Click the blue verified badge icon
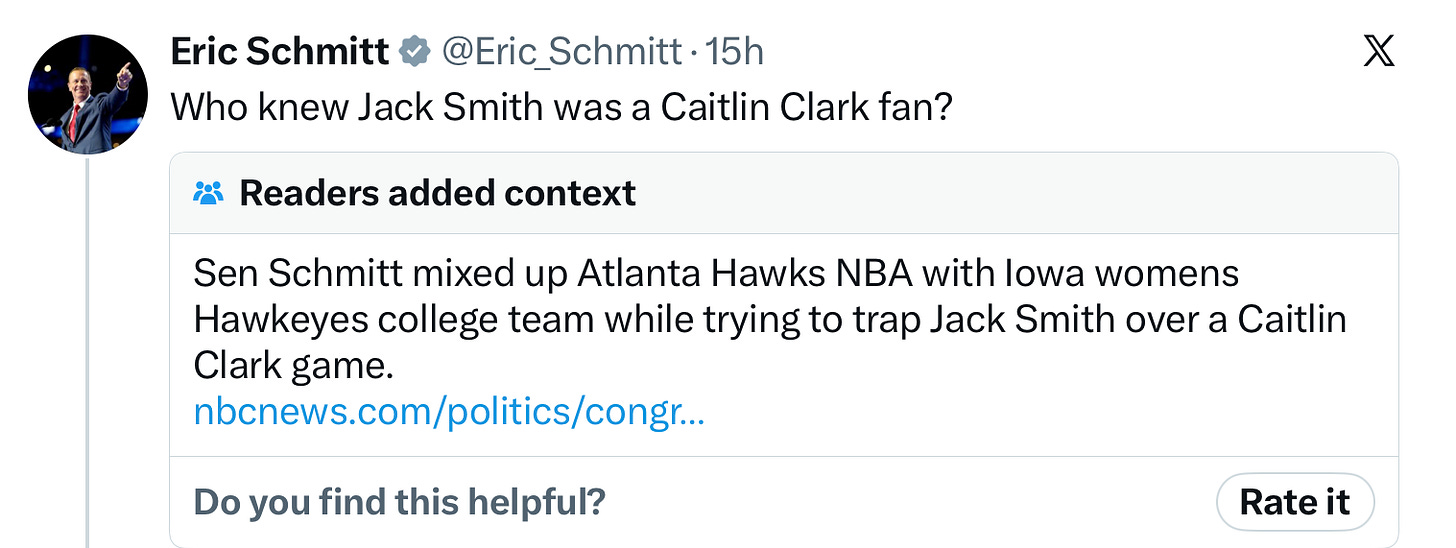The width and height of the screenshot is (1456, 548). click(415, 52)
